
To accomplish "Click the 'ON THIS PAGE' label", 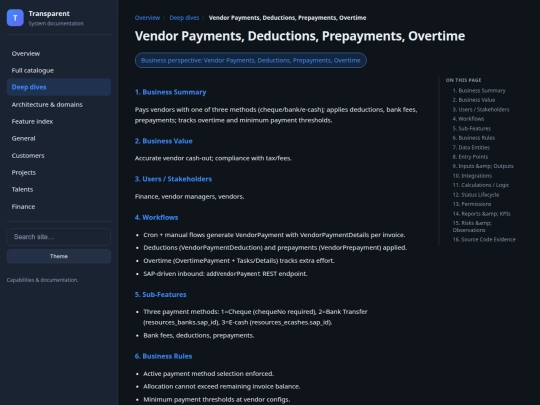I will 463,80.
